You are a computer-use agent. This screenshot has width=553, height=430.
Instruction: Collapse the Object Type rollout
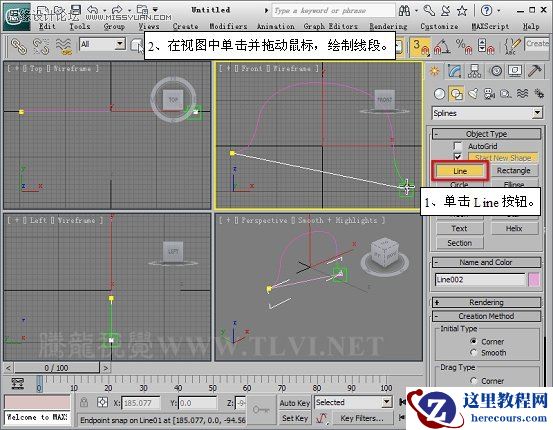point(487,134)
